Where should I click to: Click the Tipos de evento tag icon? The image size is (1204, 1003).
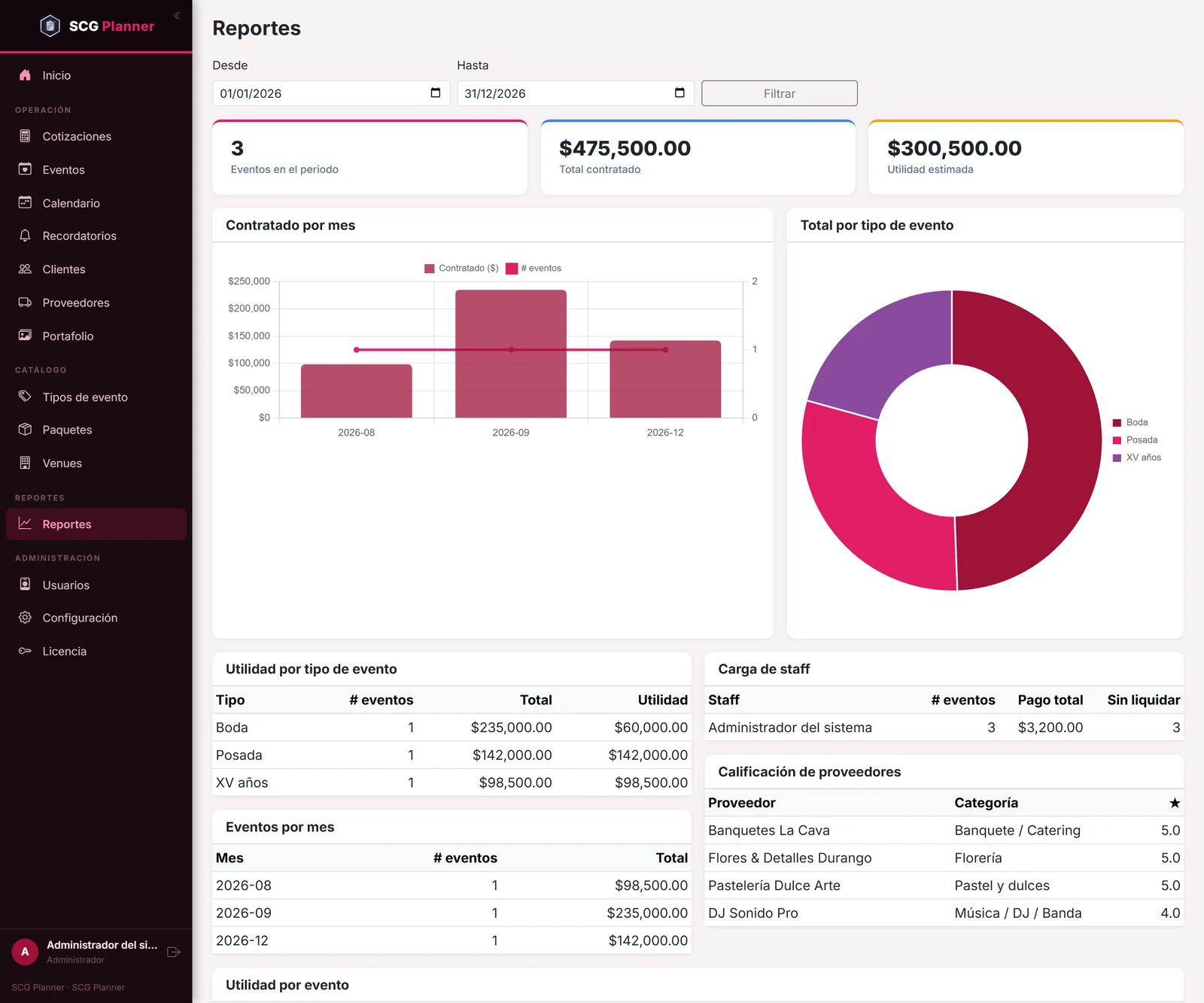pos(25,397)
